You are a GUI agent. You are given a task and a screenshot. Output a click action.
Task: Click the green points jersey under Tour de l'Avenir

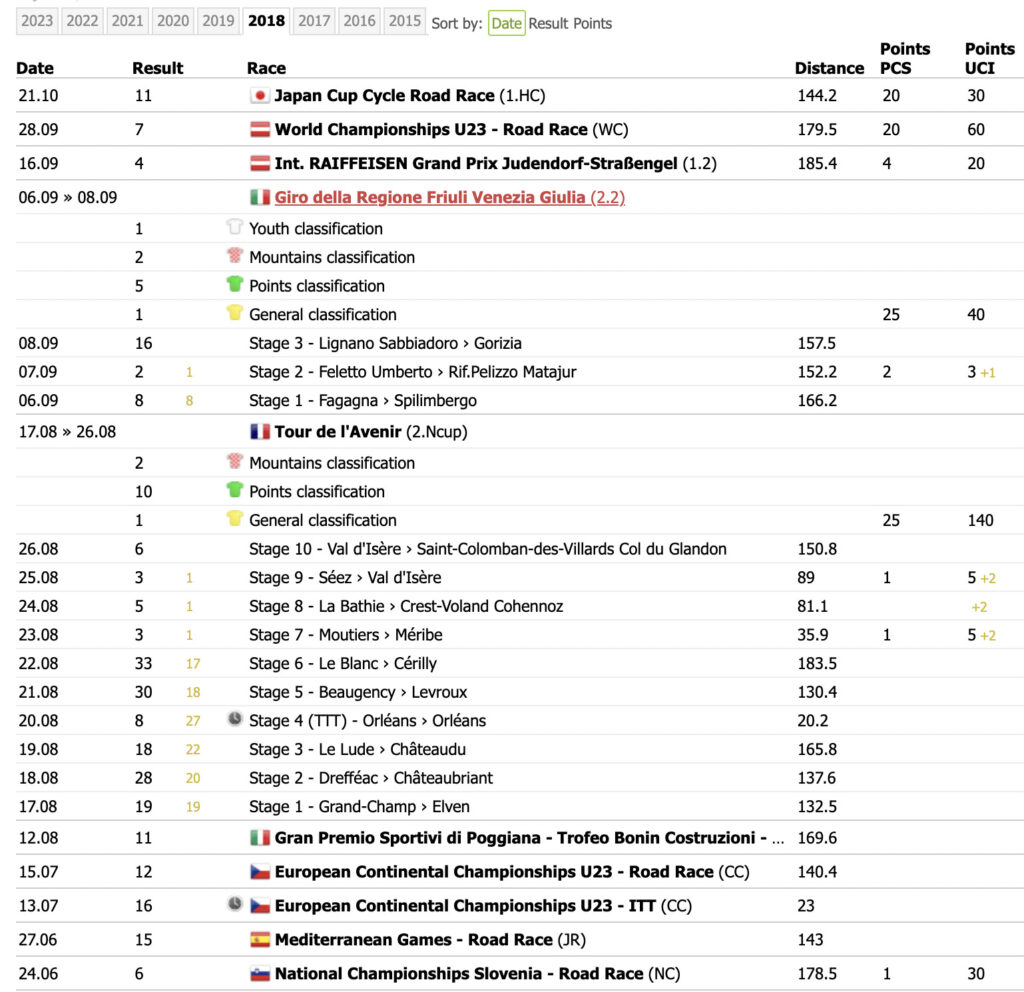[234, 490]
